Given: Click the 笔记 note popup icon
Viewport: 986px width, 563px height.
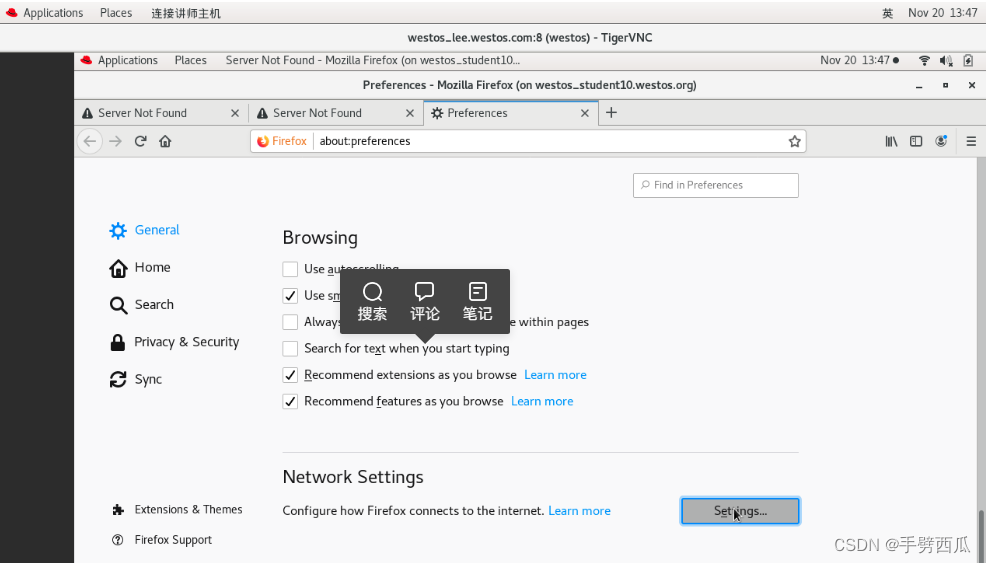Looking at the screenshot, I should pos(477,301).
